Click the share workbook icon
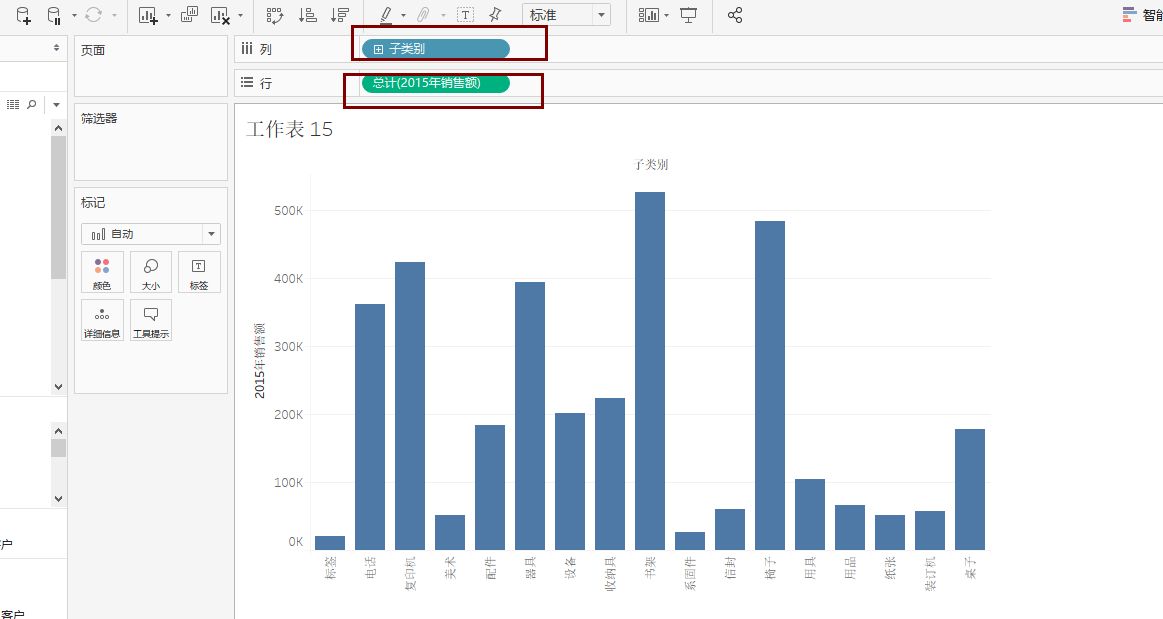This screenshot has width=1163, height=619. tap(735, 15)
